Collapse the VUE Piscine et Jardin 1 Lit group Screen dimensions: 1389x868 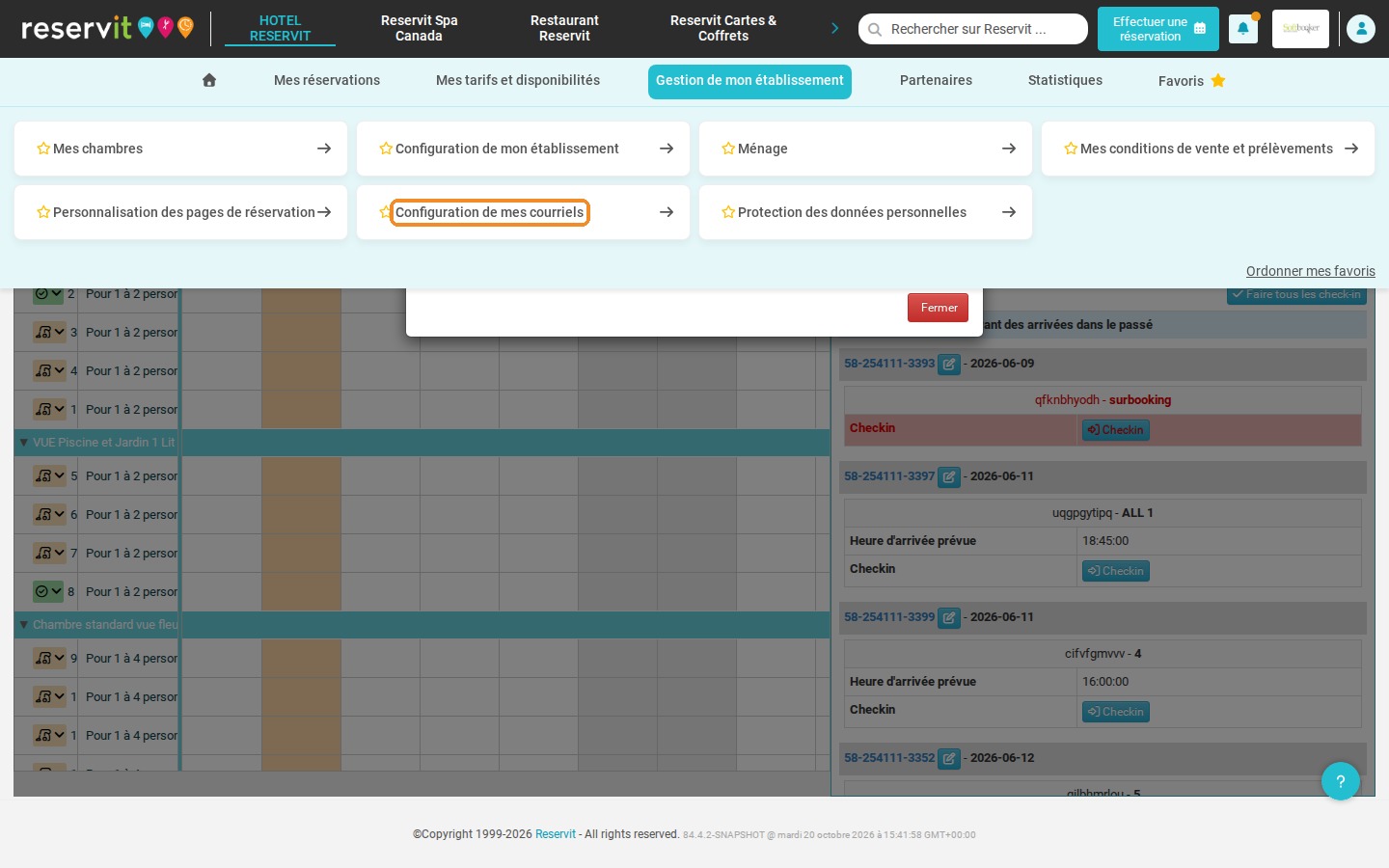click(24, 443)
